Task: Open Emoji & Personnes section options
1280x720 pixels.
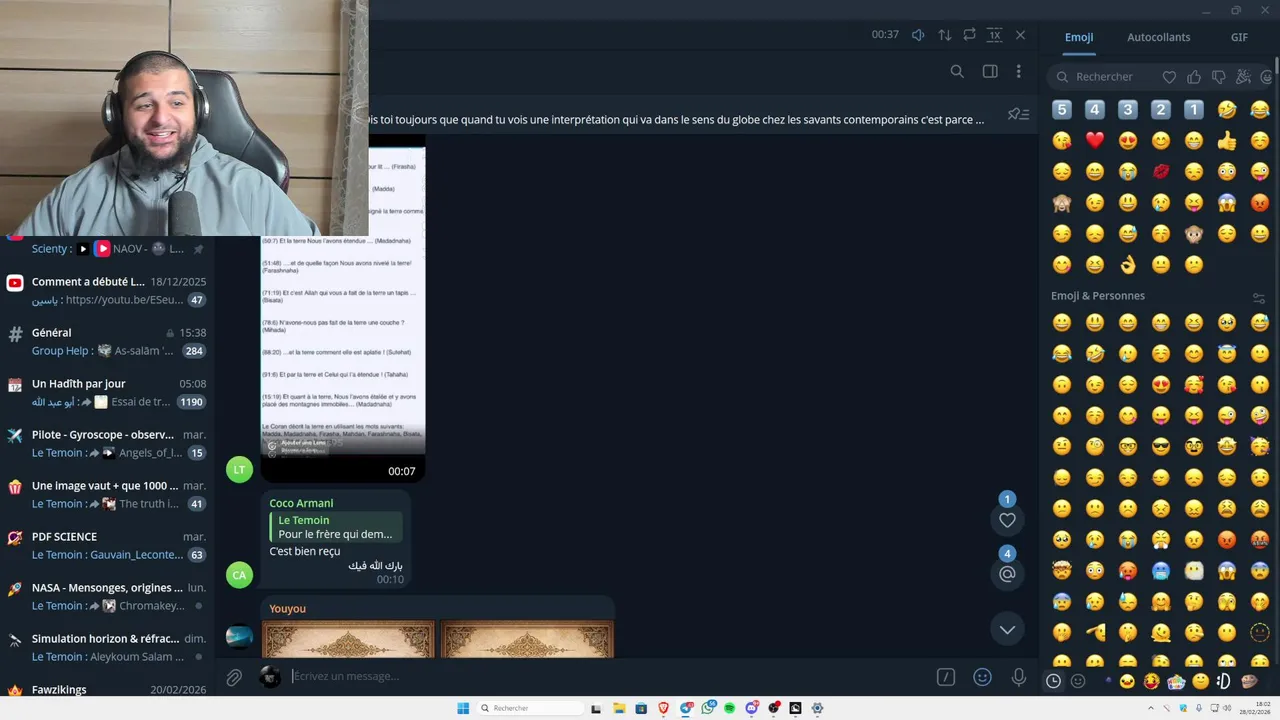Action: [x=1259, y=297]
